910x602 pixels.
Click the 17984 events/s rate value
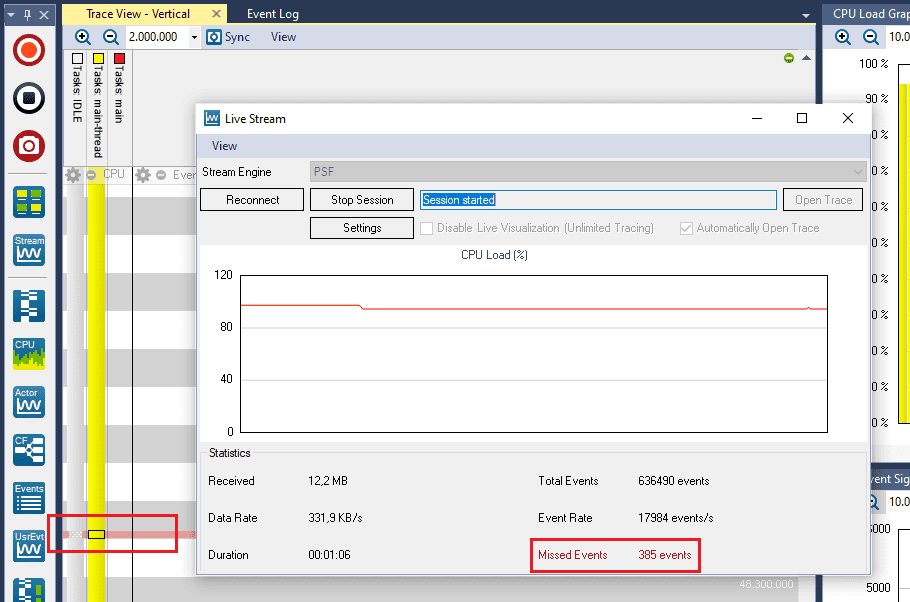tap(676, 518)
